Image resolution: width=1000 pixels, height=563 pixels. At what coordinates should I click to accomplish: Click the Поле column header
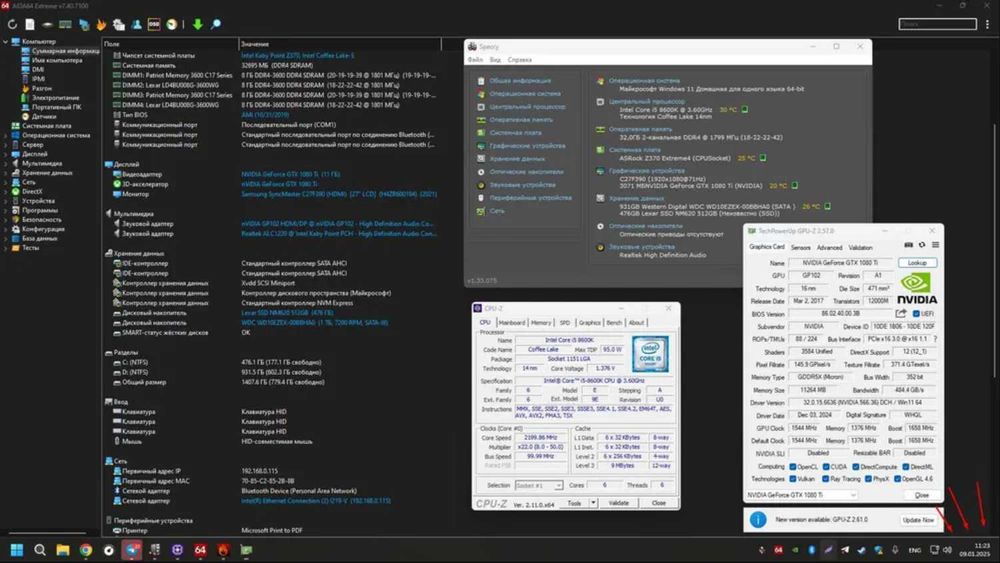tap(170, 44)
